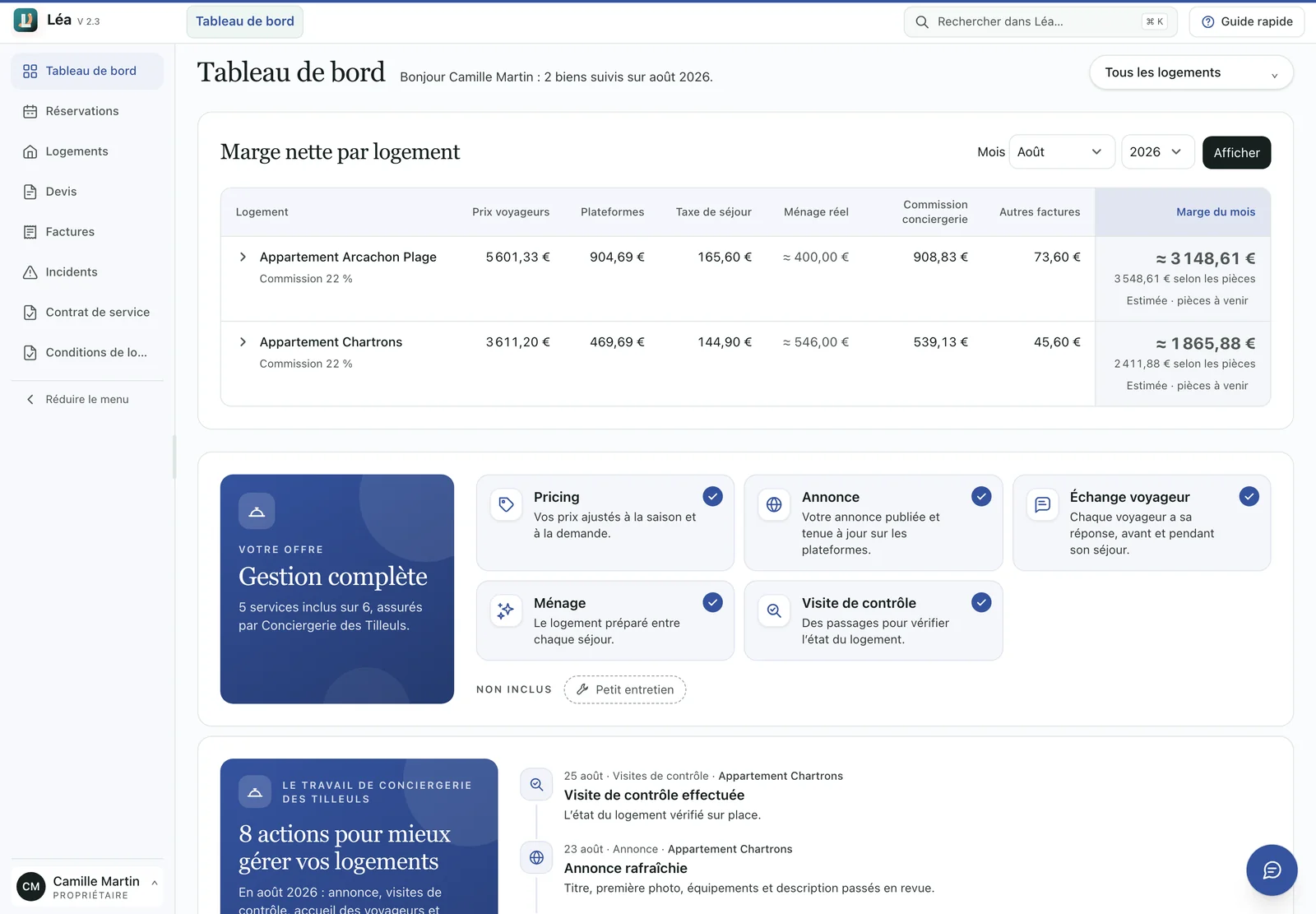The image size is (1316, 914).
Task: Click the Pricing checkmark badge
Action: pyautogui.click(x=713, y=496)
